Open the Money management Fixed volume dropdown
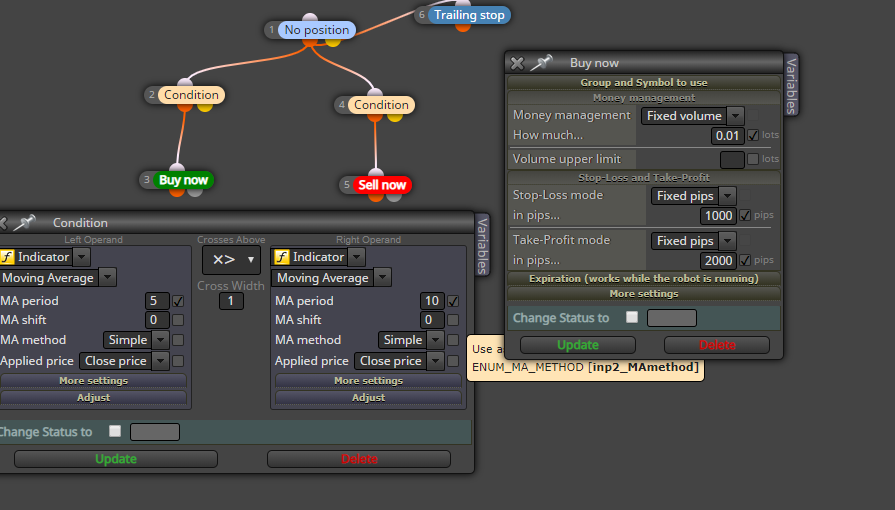895x510 pixels. (692, 116)
